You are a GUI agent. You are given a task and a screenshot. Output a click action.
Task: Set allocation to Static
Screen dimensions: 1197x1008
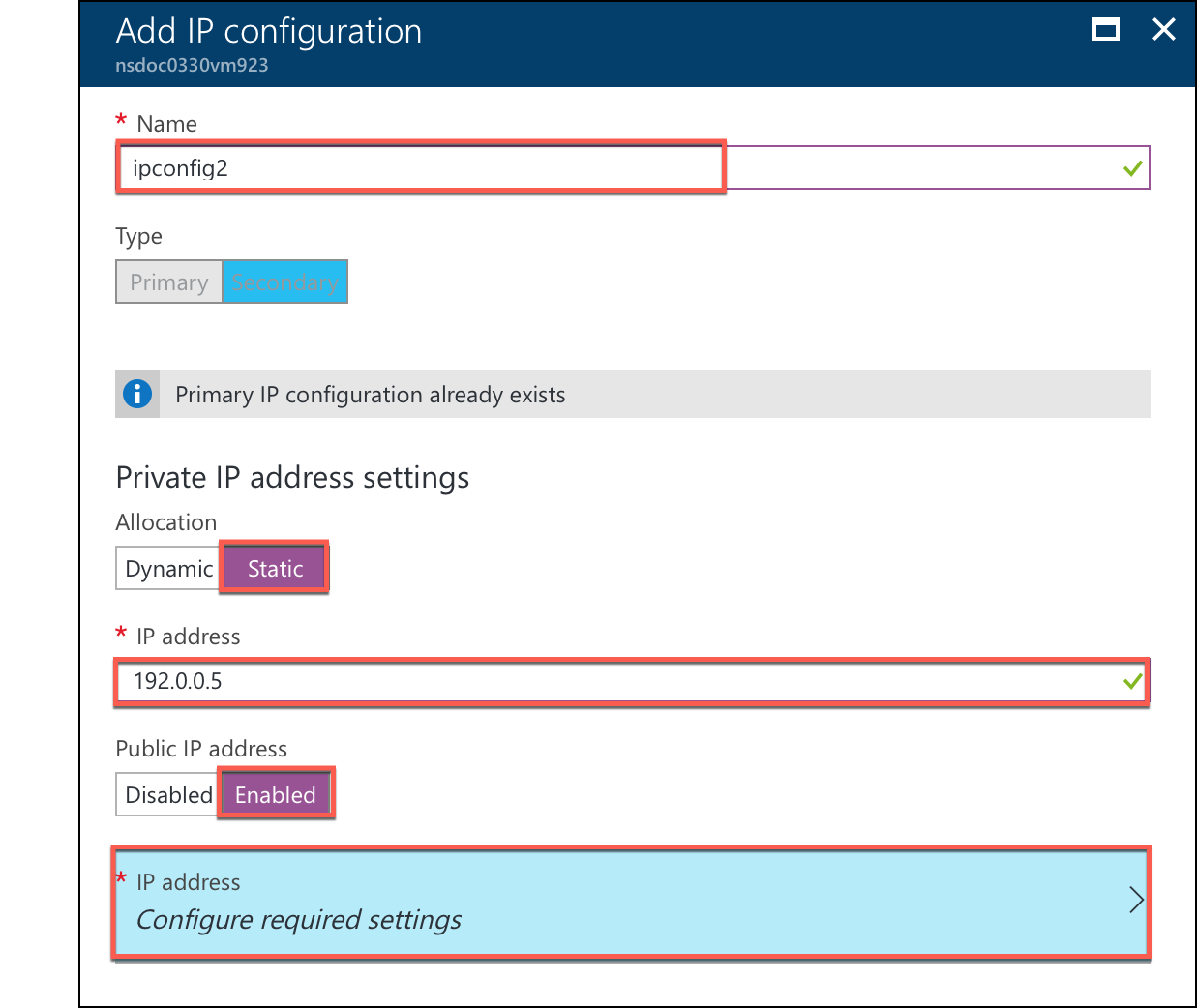[276, 568]
